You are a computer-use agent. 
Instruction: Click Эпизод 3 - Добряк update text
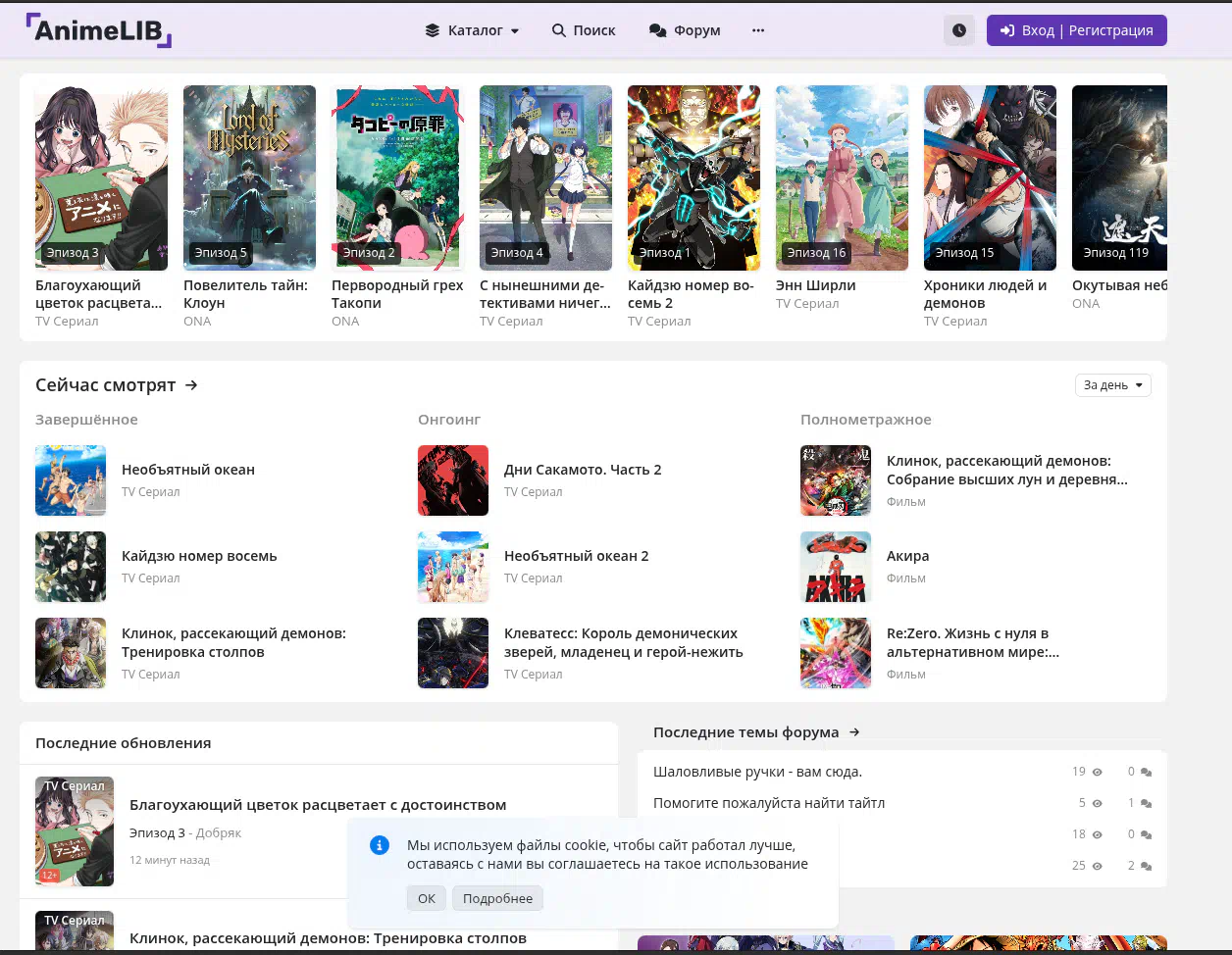click(185, 832)
